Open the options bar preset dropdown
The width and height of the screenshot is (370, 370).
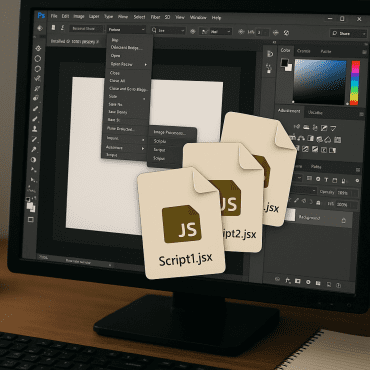pos(126,30)
